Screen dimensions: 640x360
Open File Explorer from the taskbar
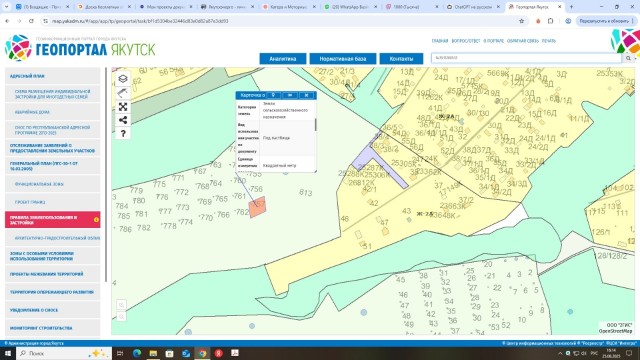[153, 353]
